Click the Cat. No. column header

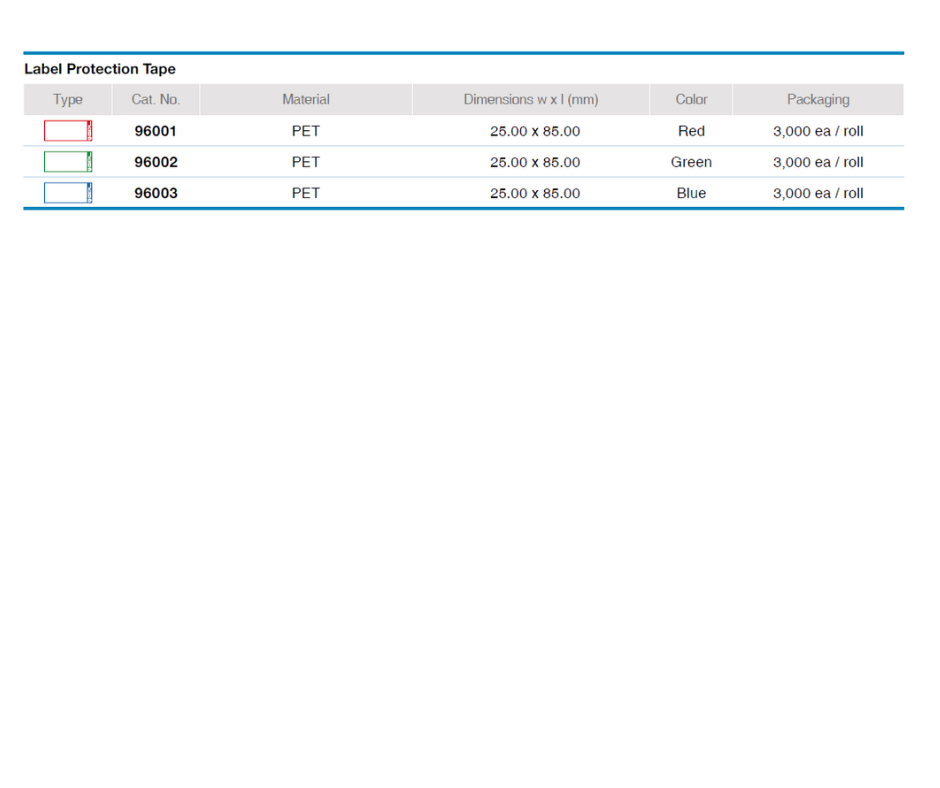tap(156, 100)
